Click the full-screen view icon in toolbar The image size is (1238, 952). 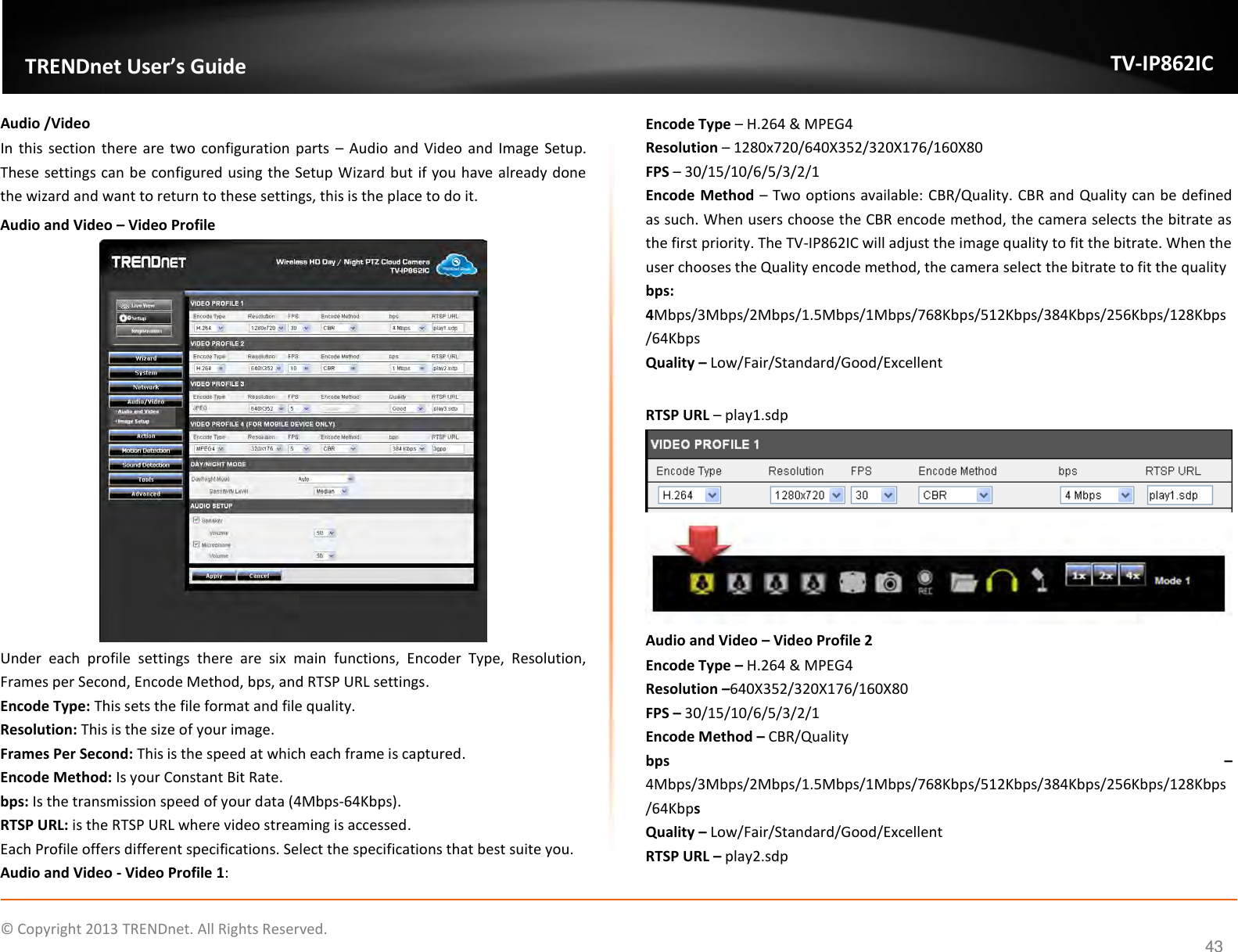pyautogui.click(x=852, y=582)
